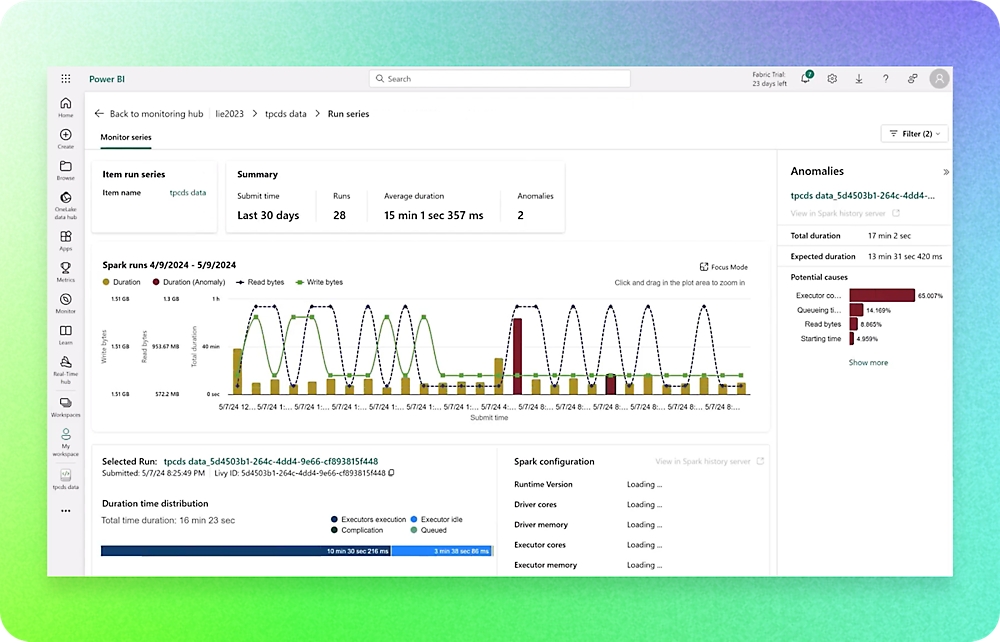Open the notifications bell
The image size is (1000, 642).
806,78
